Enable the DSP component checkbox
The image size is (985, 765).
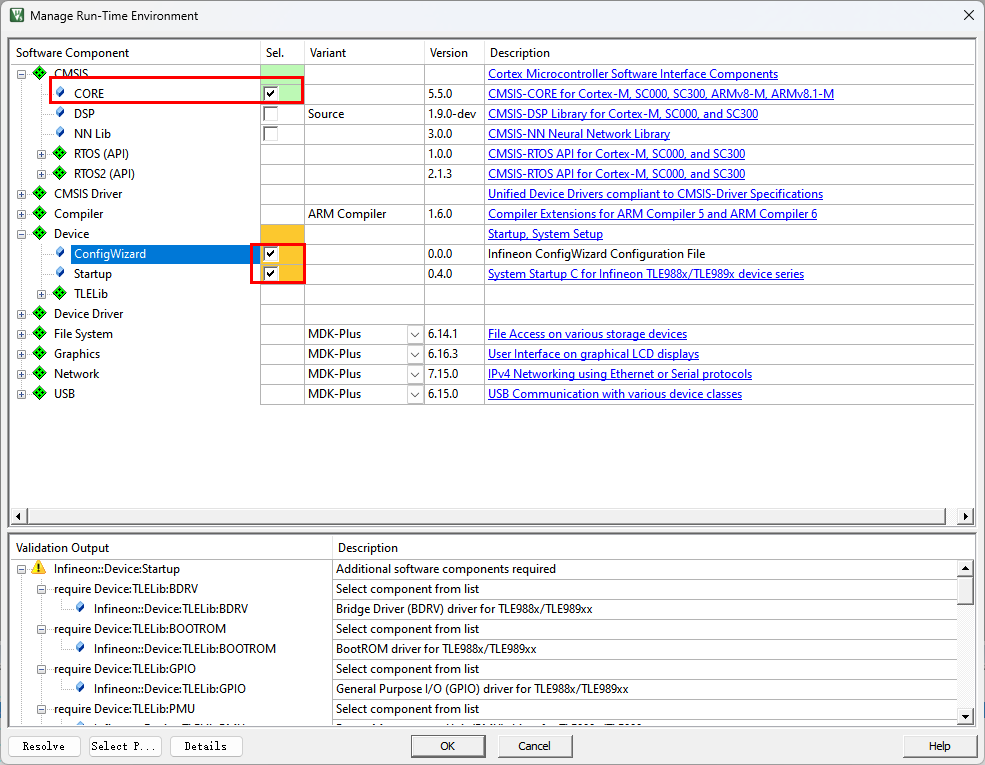(x=270, y=114)
